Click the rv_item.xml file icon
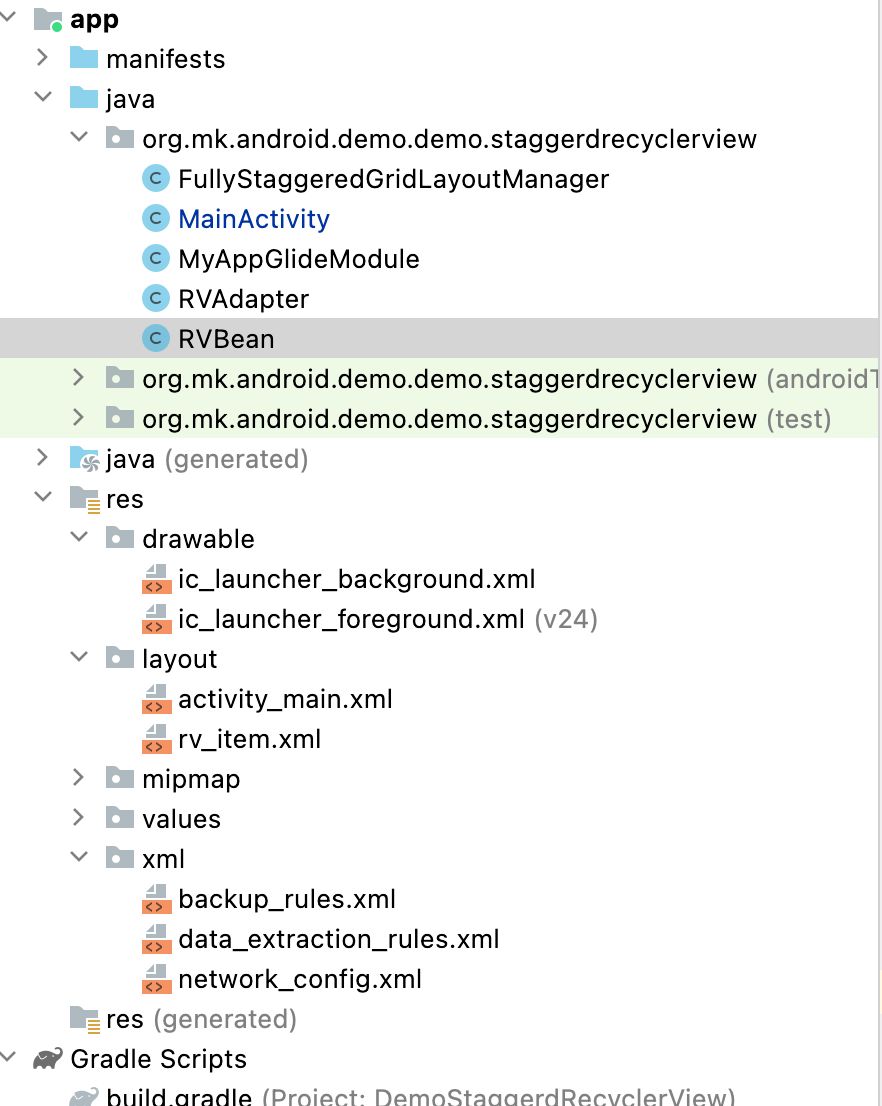This screenshot has width=882, height=1106. 156,740
